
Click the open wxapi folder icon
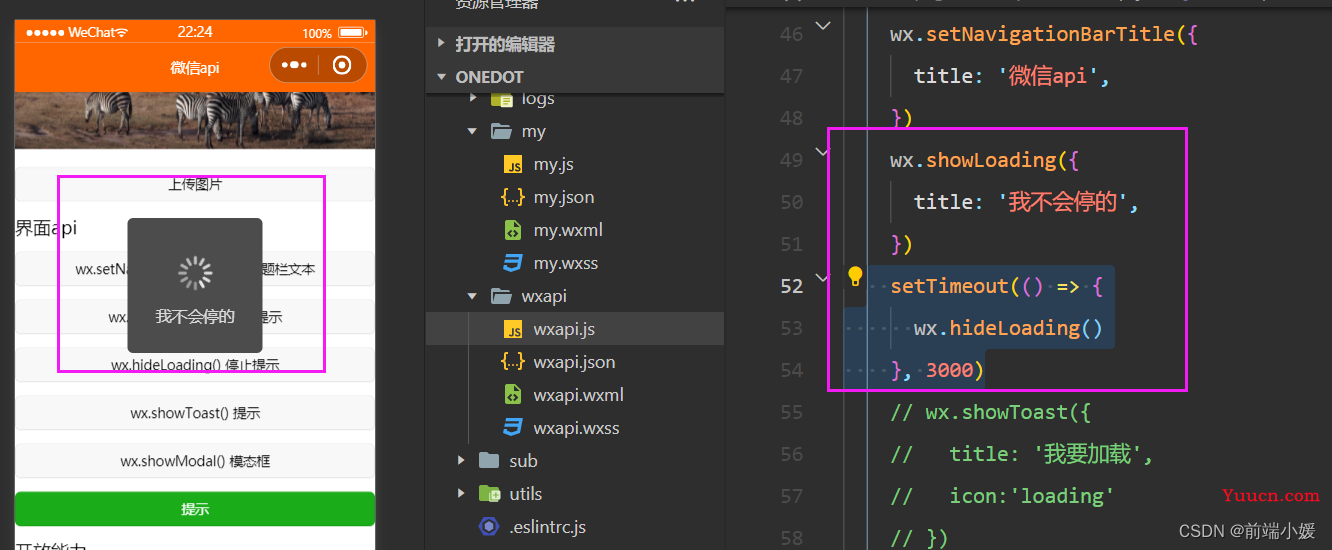point(501,297)
